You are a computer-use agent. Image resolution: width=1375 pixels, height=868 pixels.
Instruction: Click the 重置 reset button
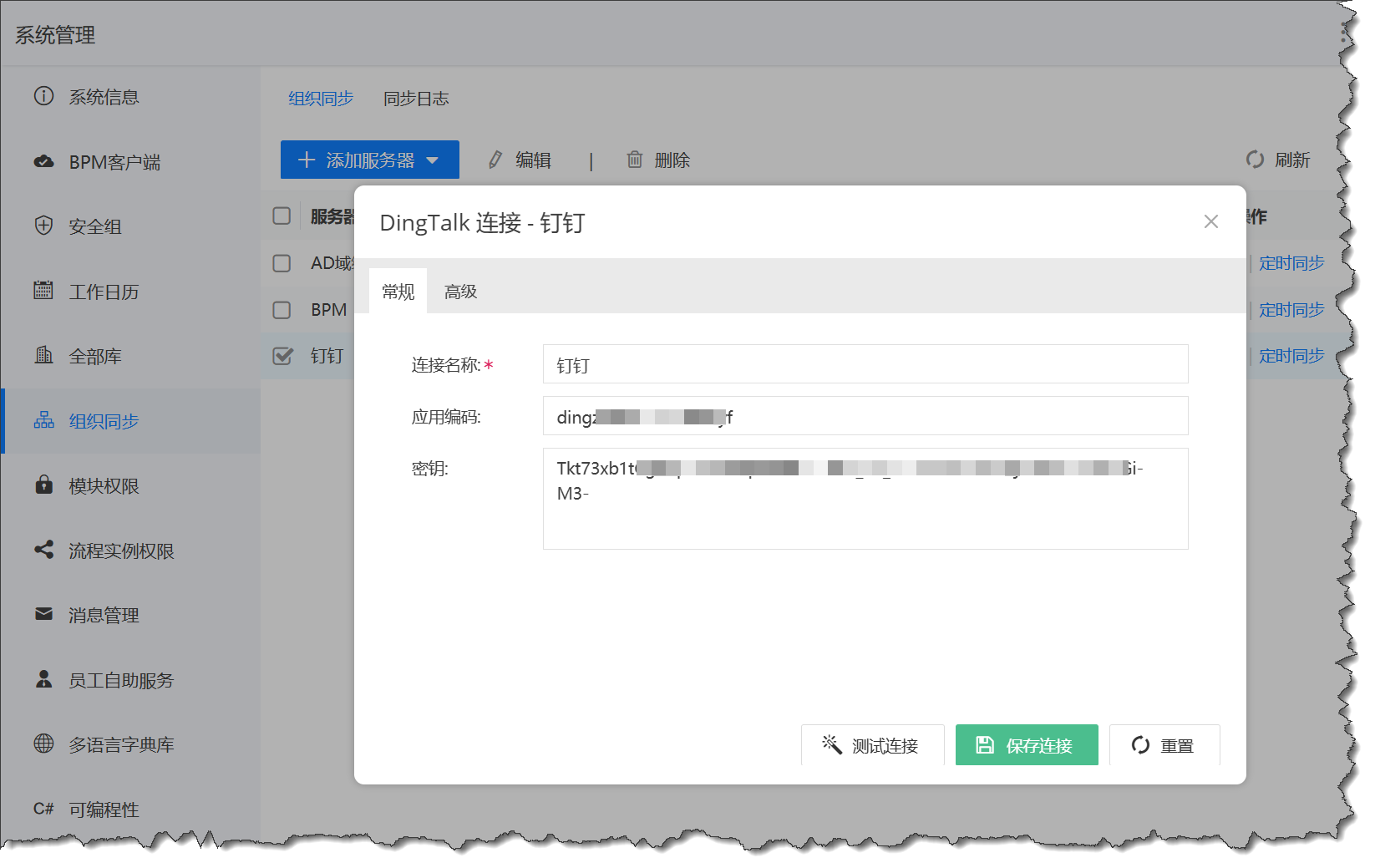(1164, 745)
